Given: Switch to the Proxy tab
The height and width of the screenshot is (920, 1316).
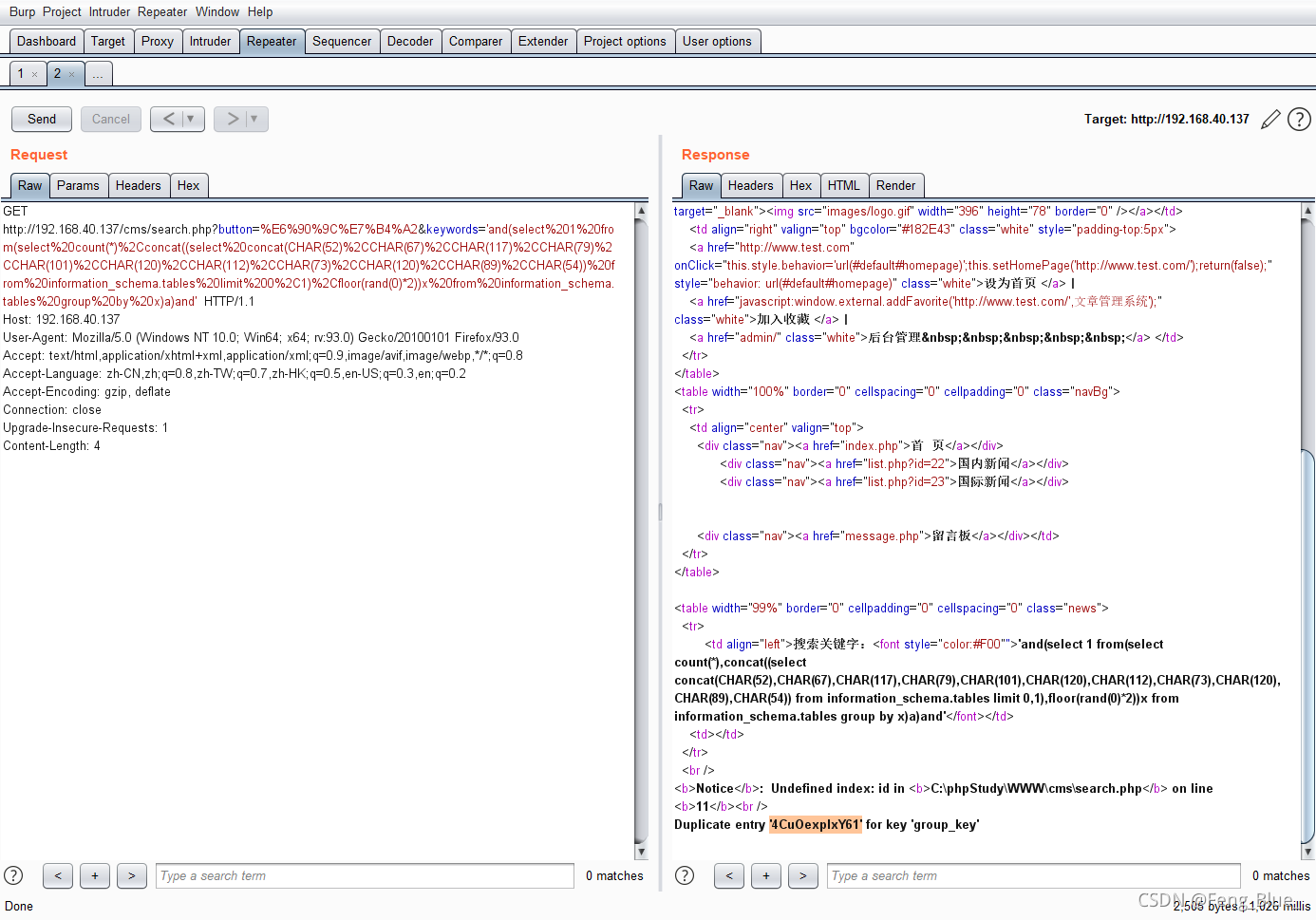Looking at the screenshot, I should click(x=158, y=41).
